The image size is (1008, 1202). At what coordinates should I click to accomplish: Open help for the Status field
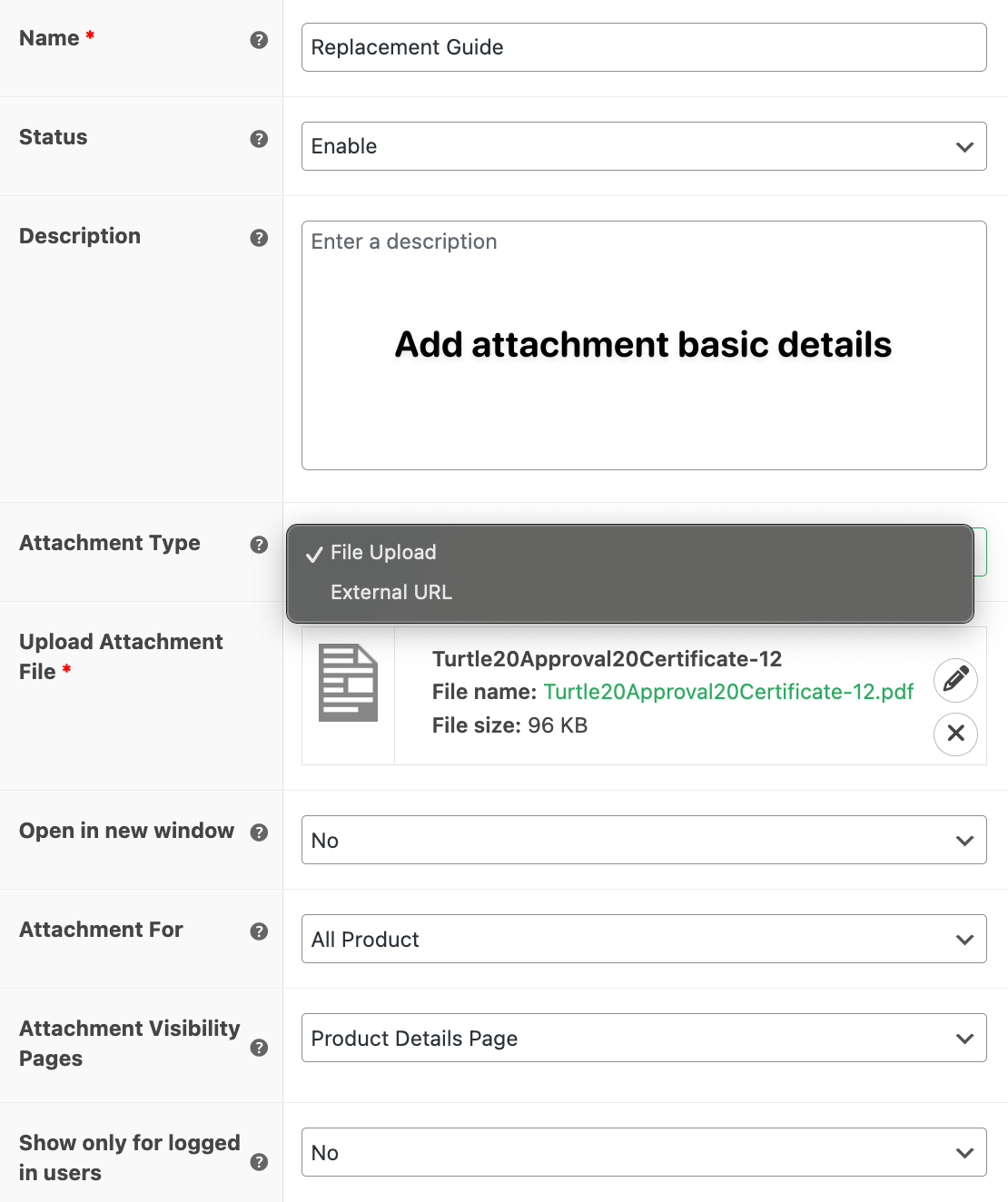point(260,139)
